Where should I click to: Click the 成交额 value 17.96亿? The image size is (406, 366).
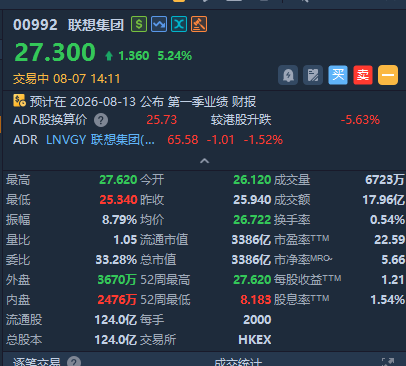tap(384, 200)
